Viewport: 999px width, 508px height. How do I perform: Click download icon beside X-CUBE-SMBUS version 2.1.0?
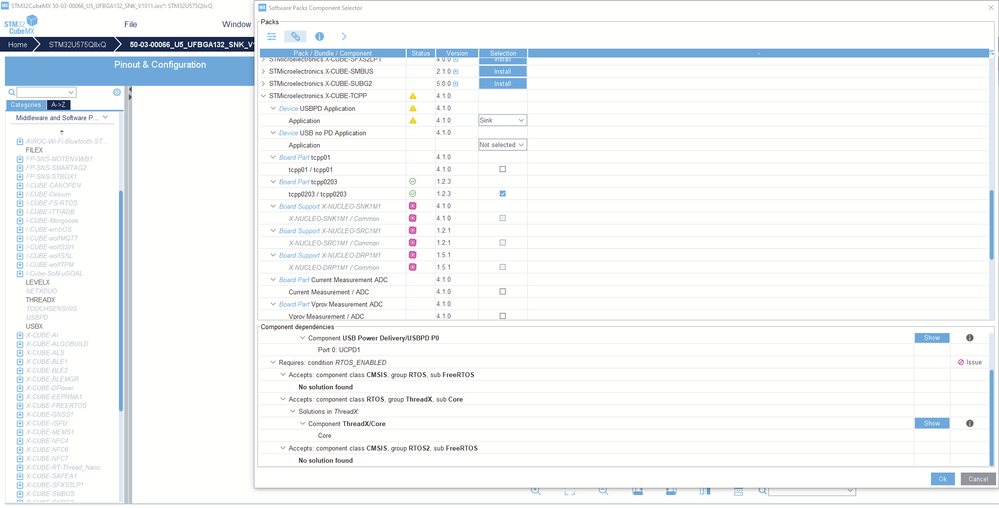click(x=456, y=71)
